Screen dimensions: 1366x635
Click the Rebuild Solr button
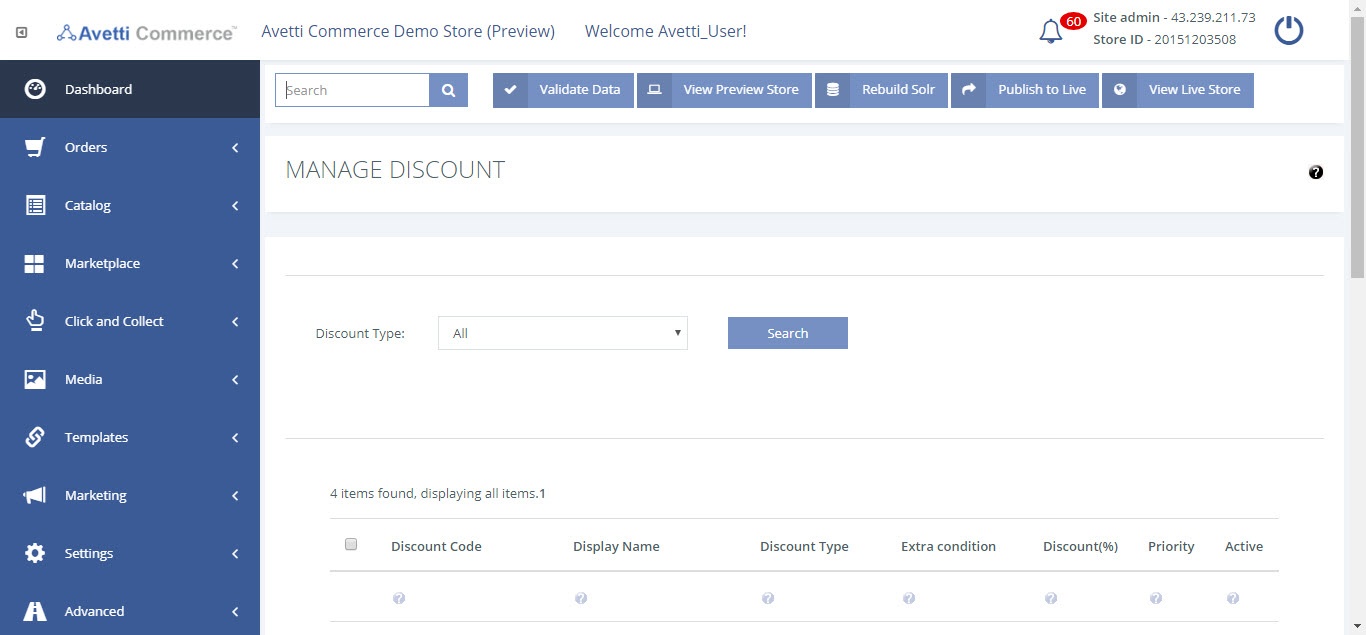tap(881, 90)
